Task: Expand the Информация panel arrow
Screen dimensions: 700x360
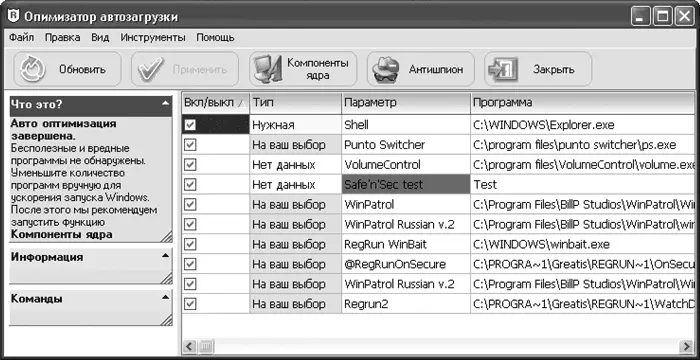Action: (166, 256)
